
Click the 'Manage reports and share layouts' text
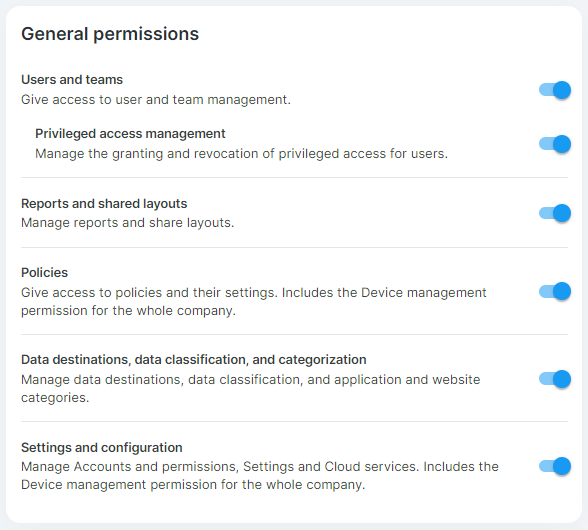point(128,223)
